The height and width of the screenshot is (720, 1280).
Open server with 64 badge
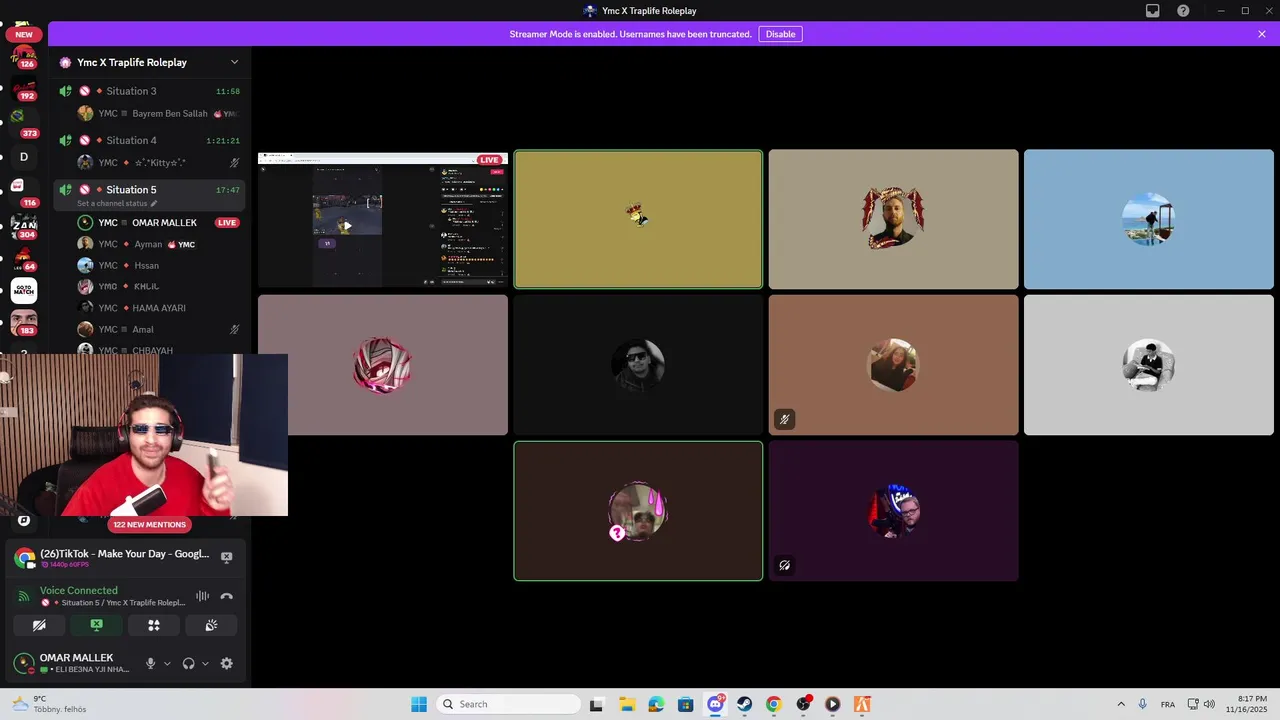[x=24, y=258]
